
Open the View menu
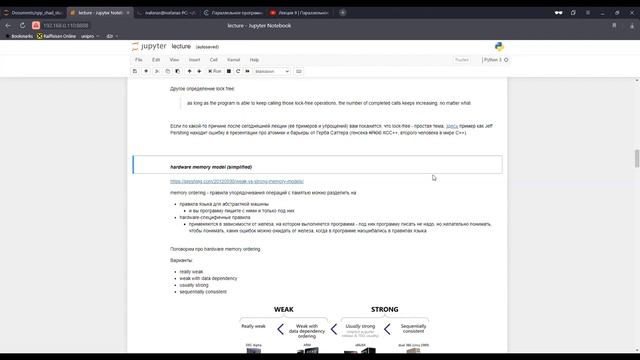(174, 60)
